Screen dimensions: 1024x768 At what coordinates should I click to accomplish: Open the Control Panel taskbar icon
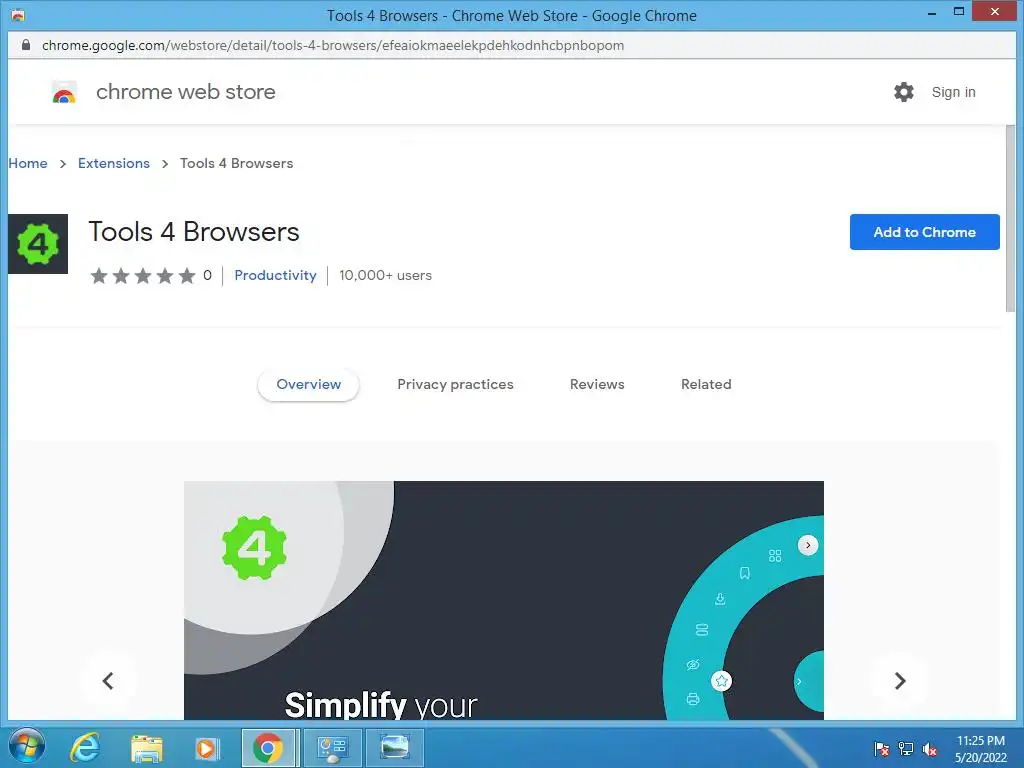coord(332,748)
